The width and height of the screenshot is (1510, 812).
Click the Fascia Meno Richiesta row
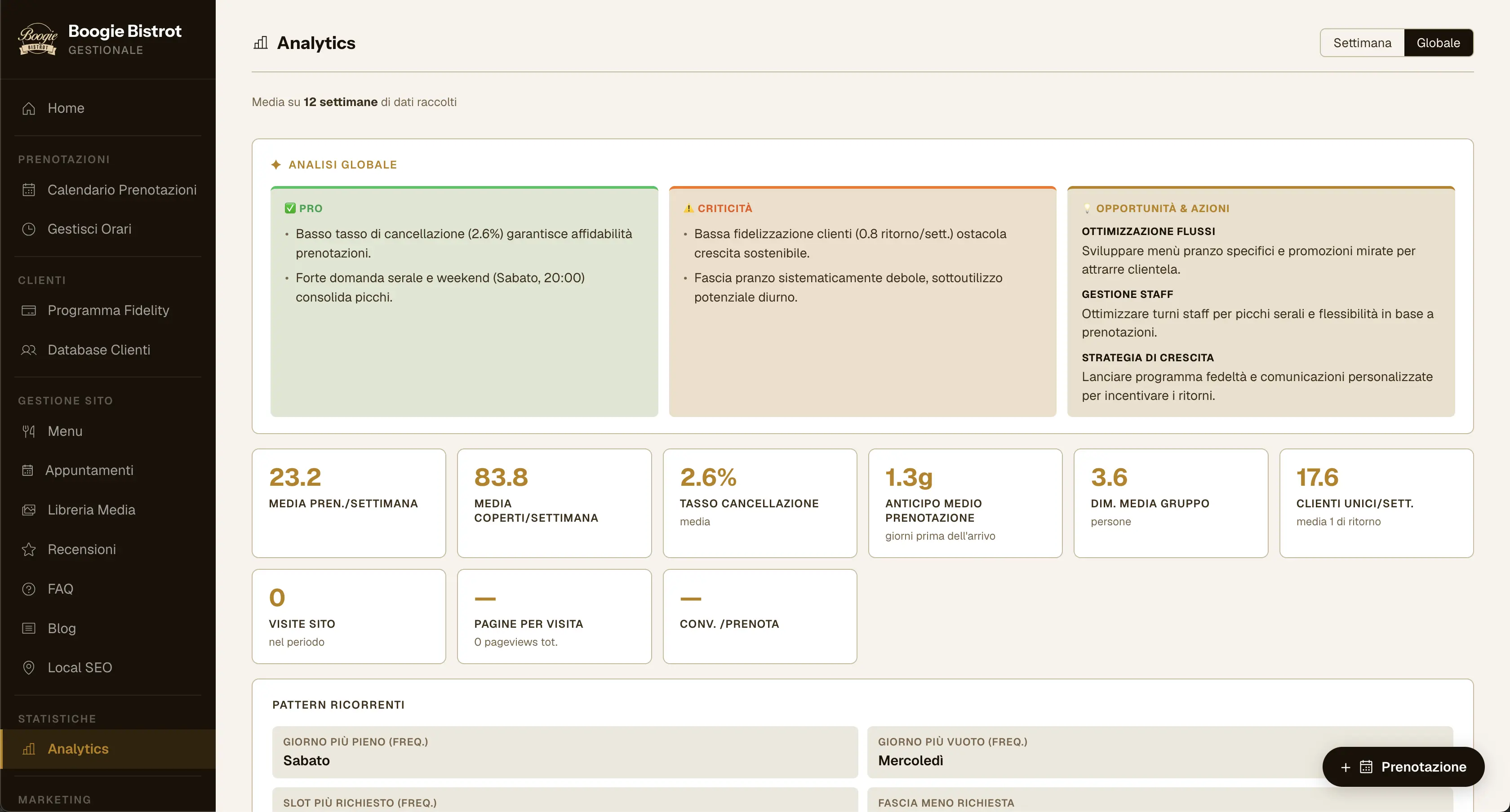pos(1159,800)
